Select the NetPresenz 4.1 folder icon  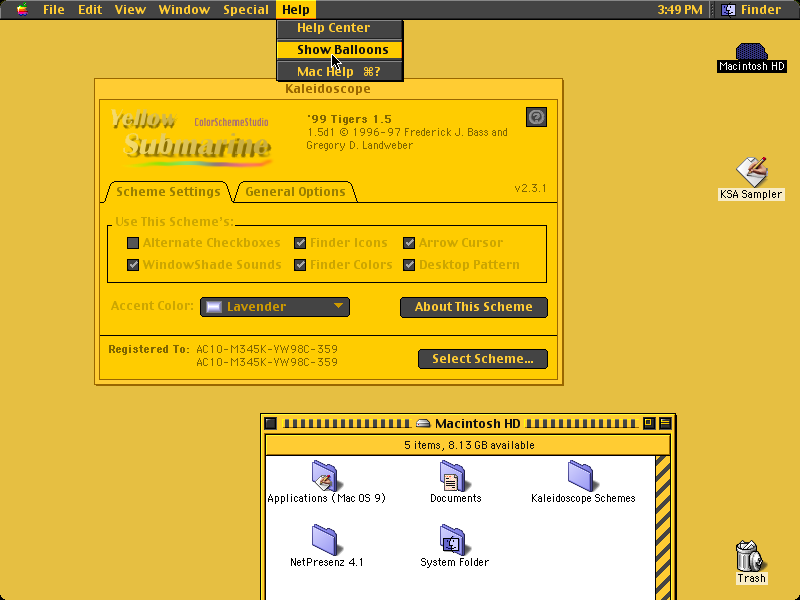325,540
